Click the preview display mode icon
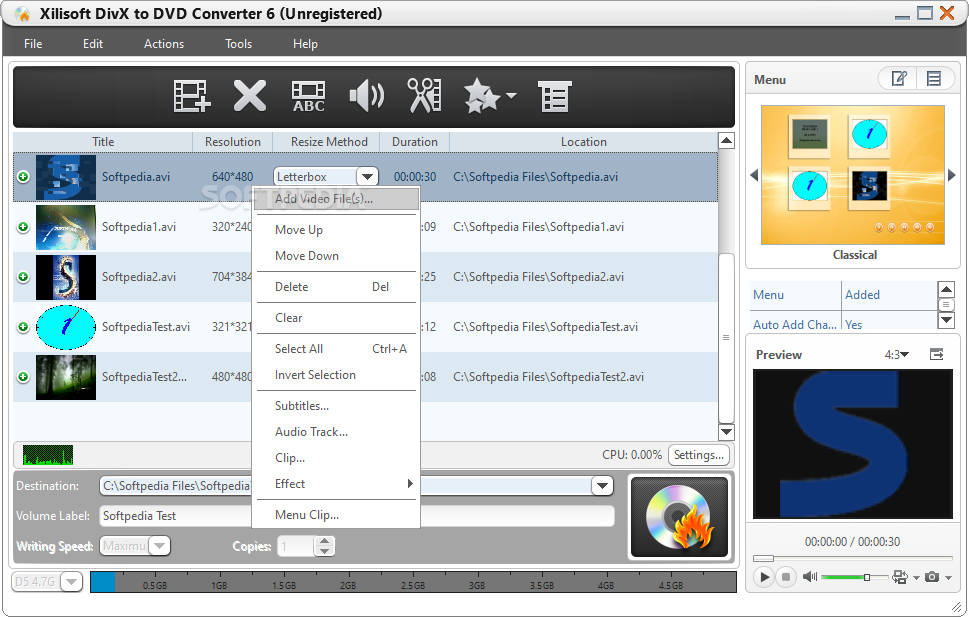Viewport: 969px width, 617px height. coord(900,577)
